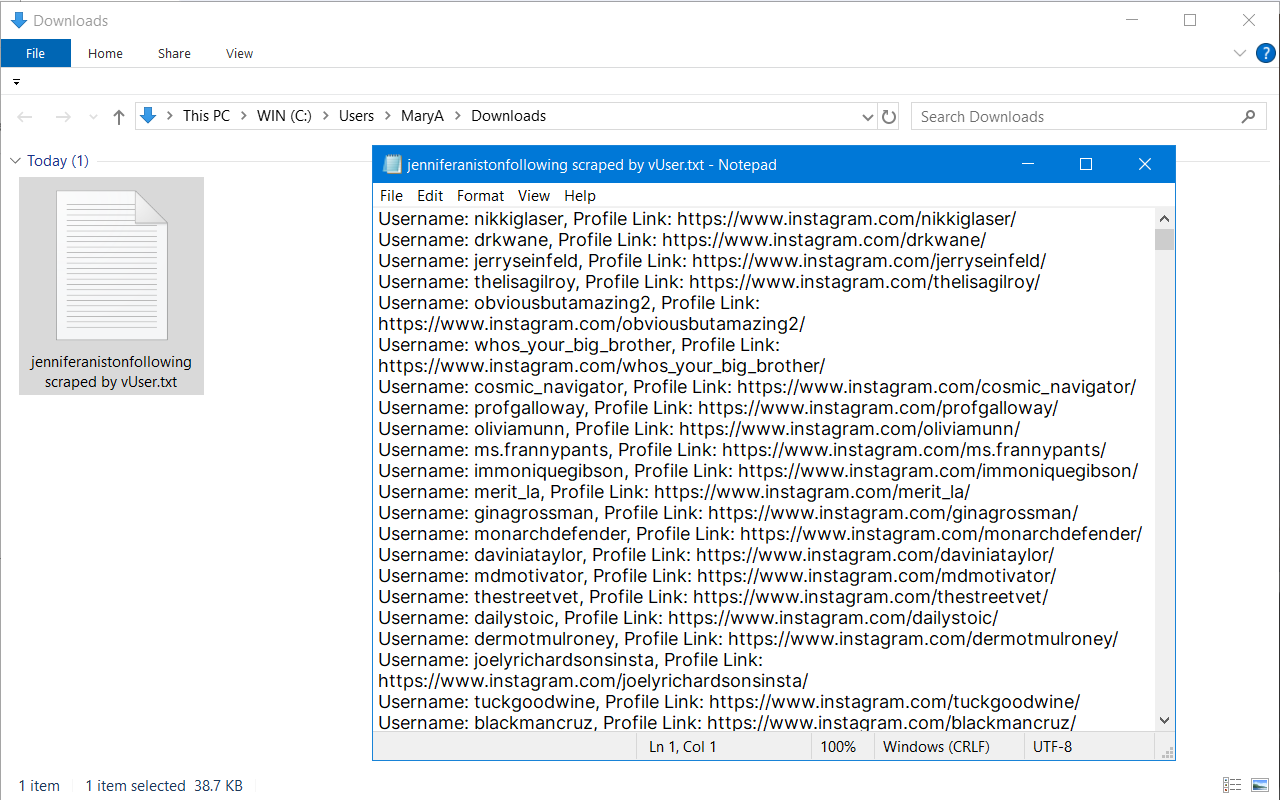The width and height of the screenshot is (1280, 800).
Task: Open Explorer help (question mark icon)
Action: [1266, 53]
